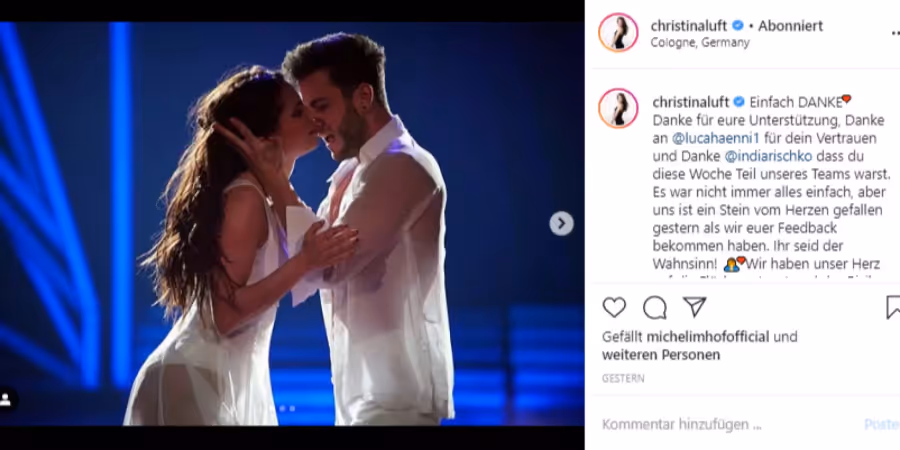Toggle the Abonniert subscription status
Image resolution: width=900 pixels, height=450 pixels.
[x=790, y=26]
